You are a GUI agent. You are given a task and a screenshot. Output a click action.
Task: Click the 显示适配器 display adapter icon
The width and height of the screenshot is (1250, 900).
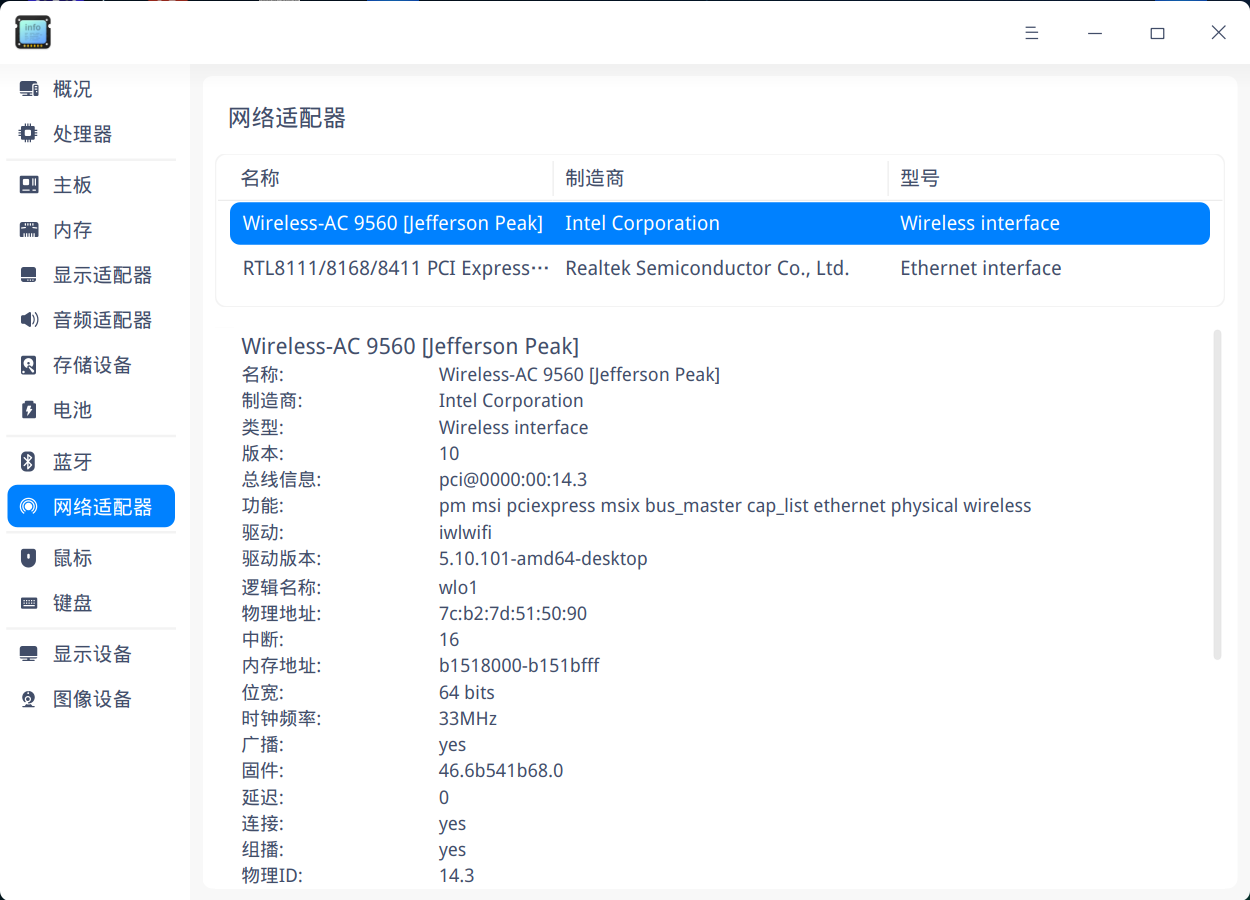click(x=29, y=275)
